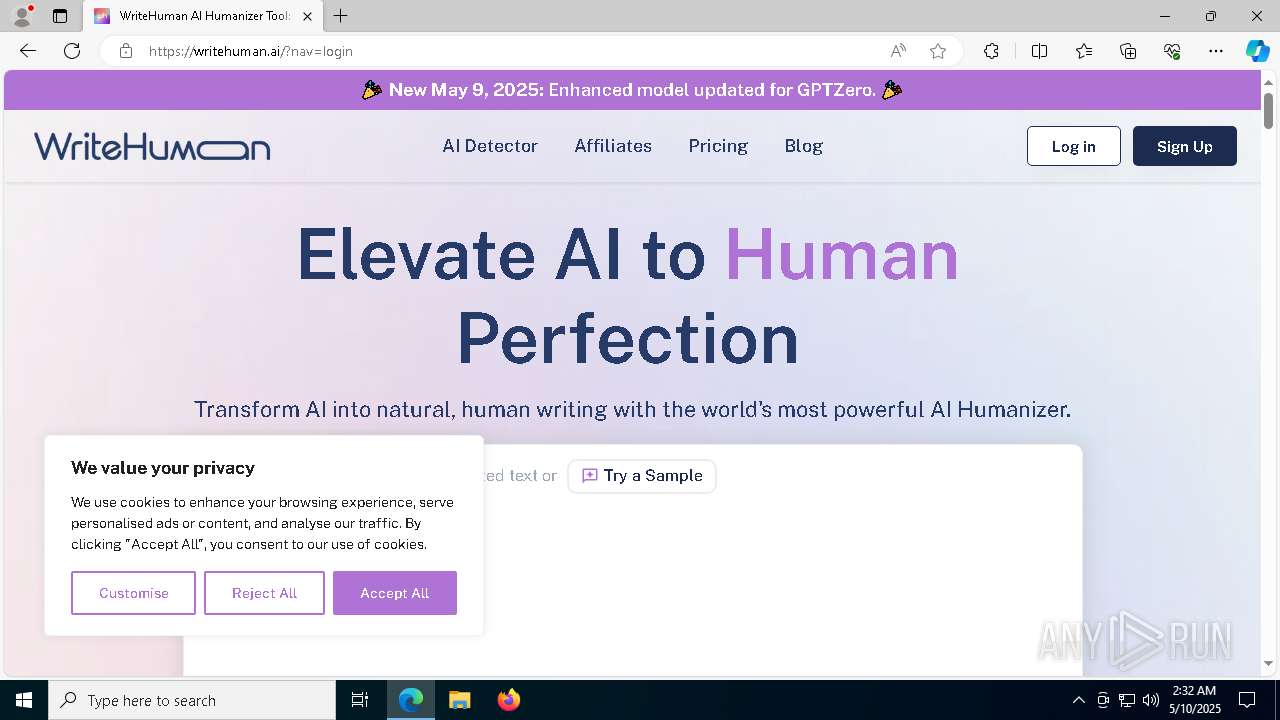Viewport: 1280px width, 720px height.
Task: Reject All cookies
Action: coord(264,593)
